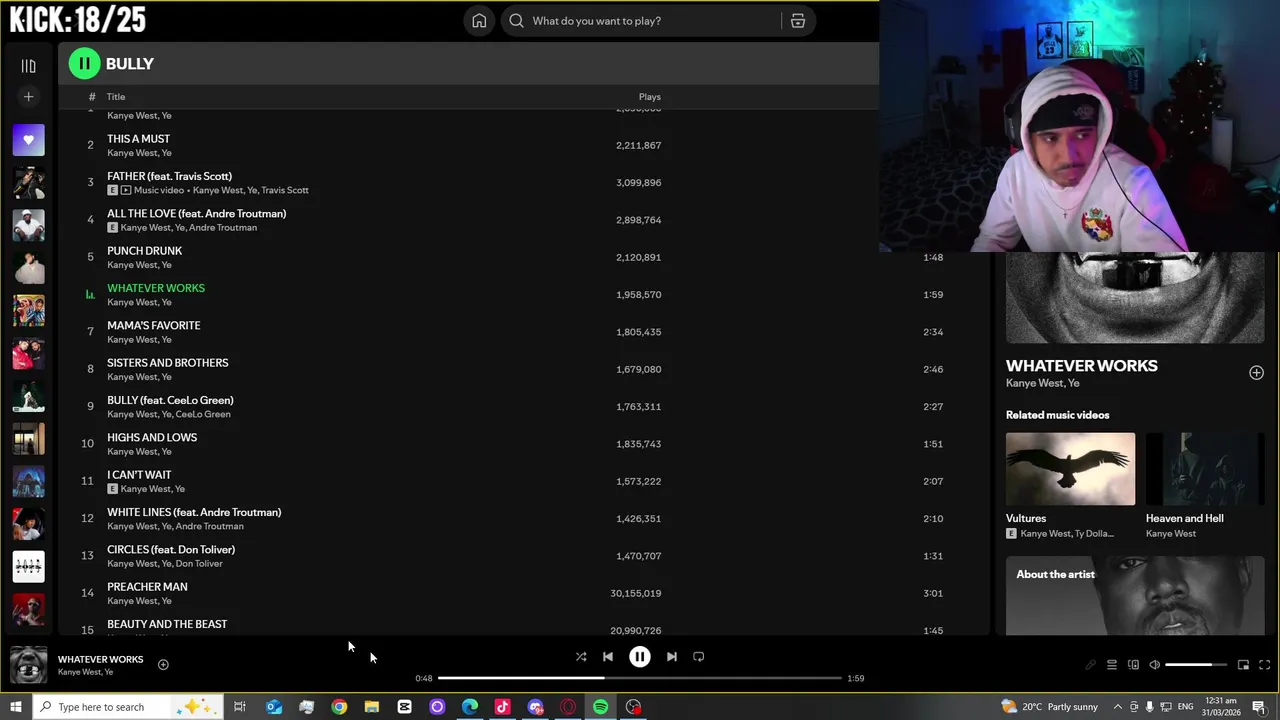The image size is (1280, 720).
Task: Open the Liked Songs playlist in the sidebar
Action: point(28,140)
